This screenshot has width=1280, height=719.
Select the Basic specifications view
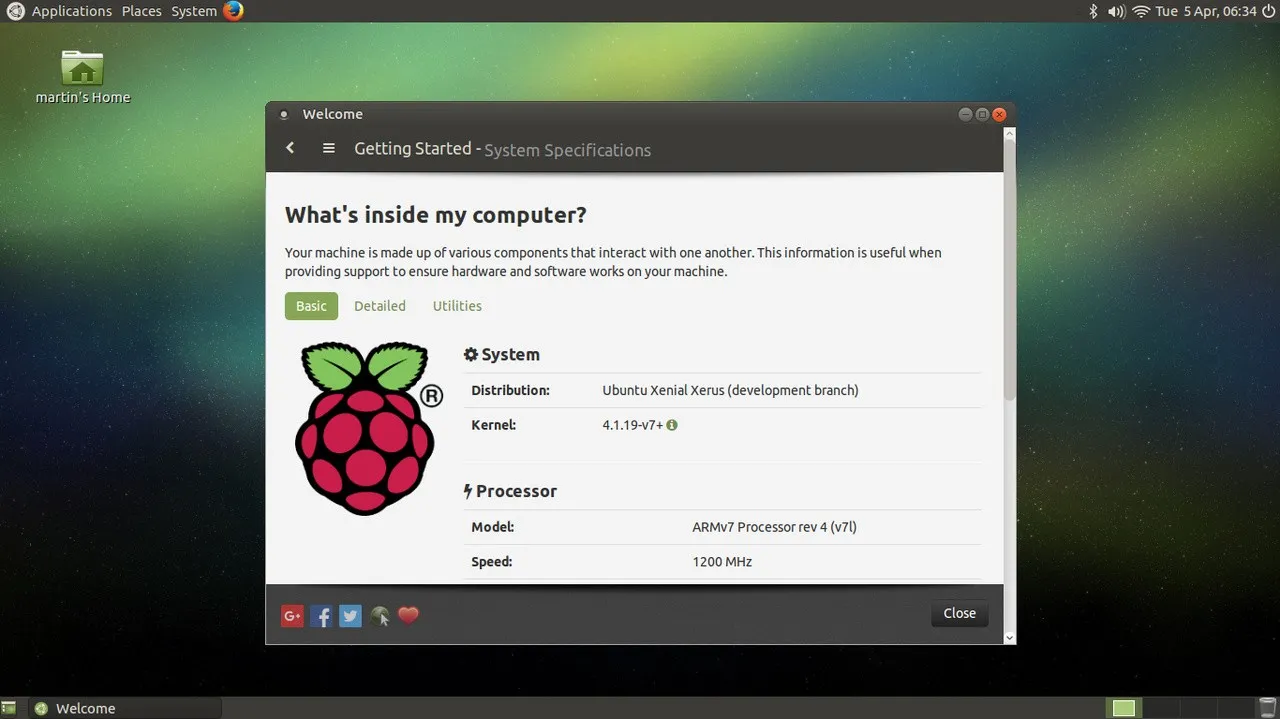point(311,306)
